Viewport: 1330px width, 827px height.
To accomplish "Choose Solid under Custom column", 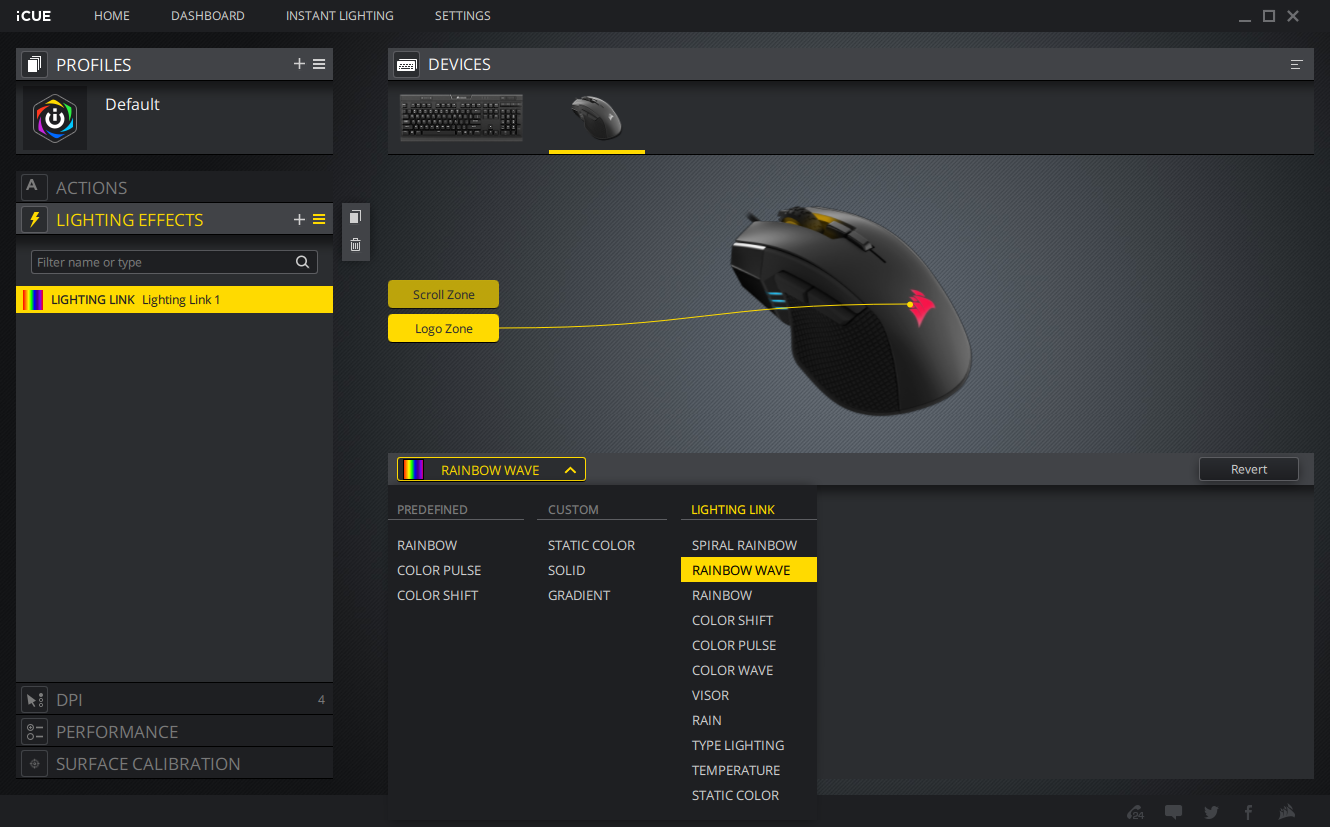I will tap(567, 570).
